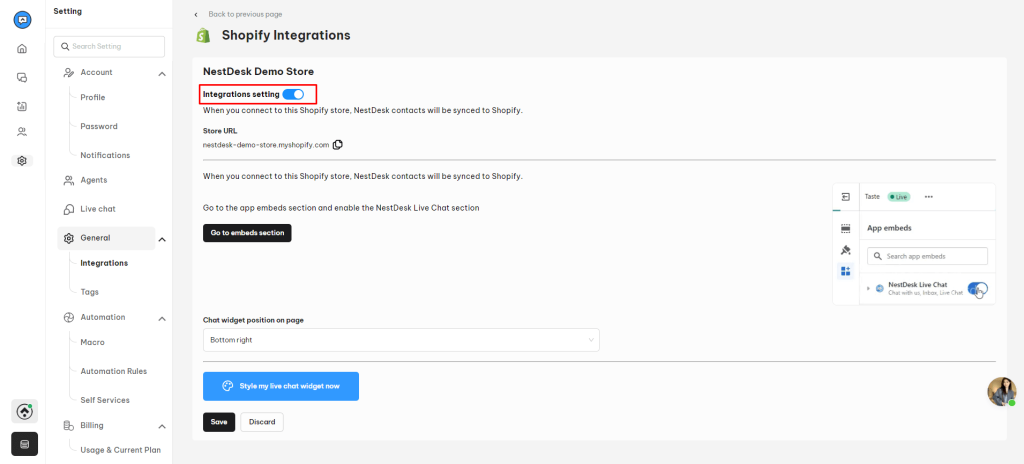Viewport: 1024px width, 464px height.
Task: Collapse the Billing section chevron
Action: [162, 427]
